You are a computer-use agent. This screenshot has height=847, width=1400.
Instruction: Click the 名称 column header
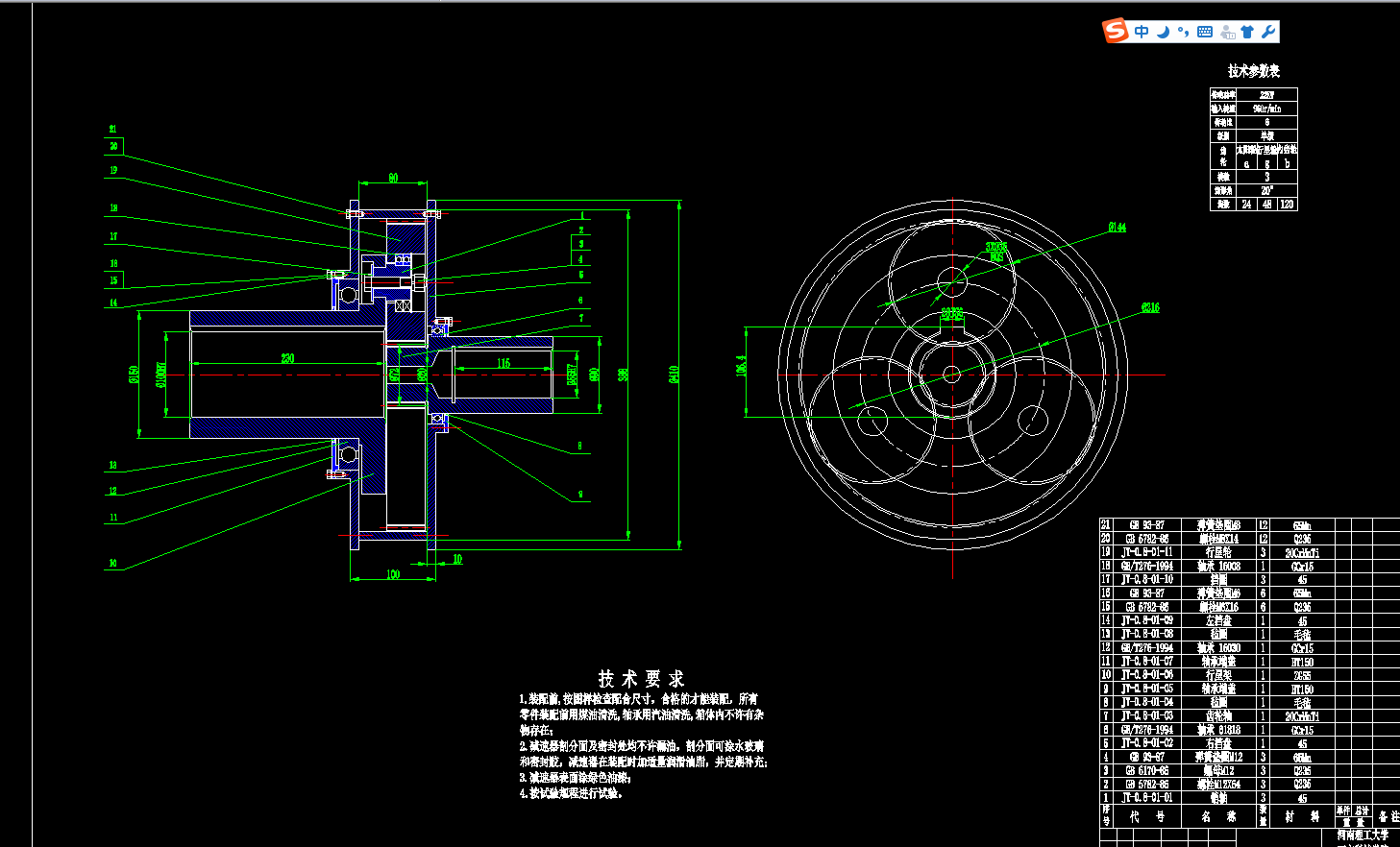(x=1219, y=816)
